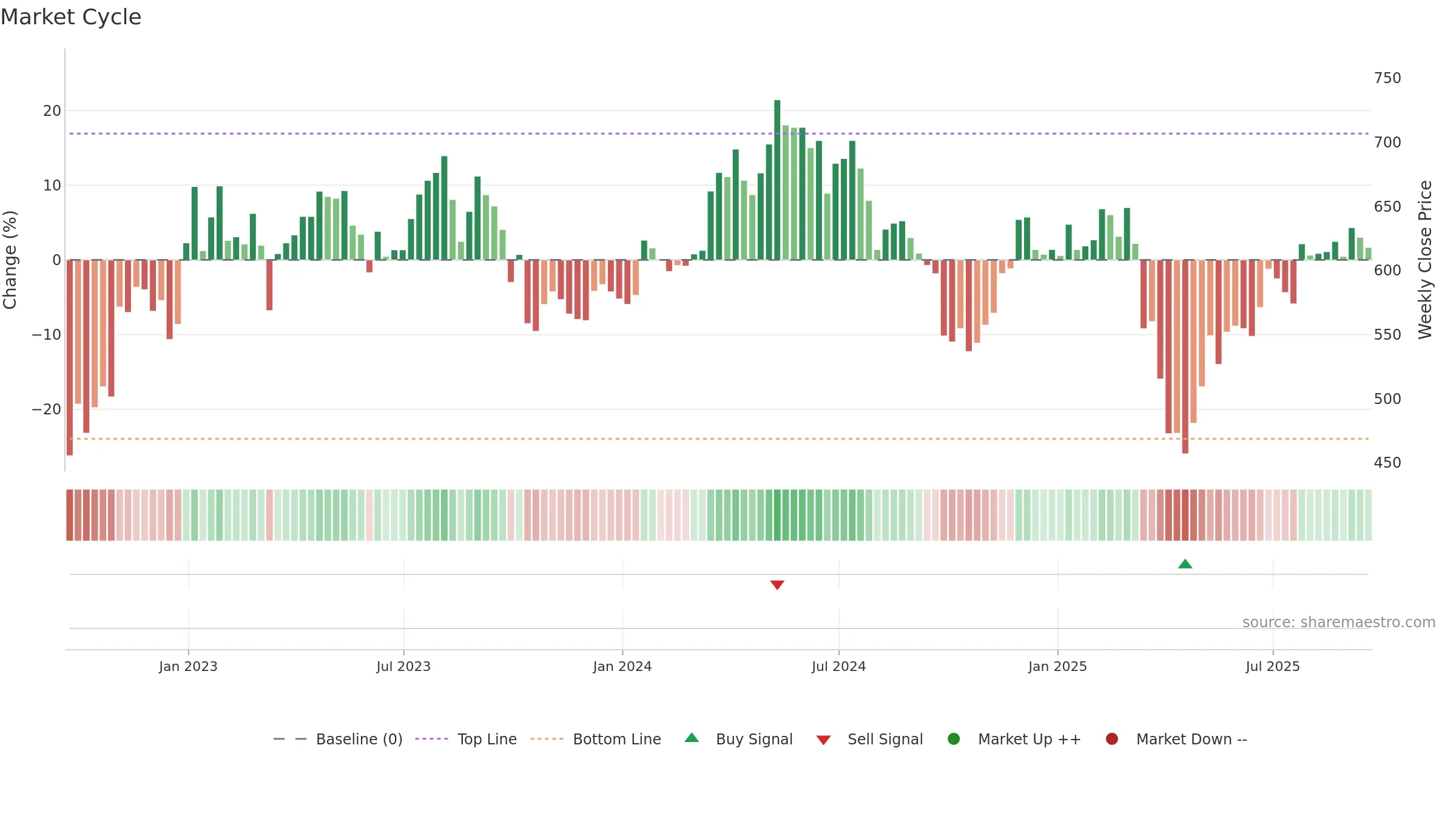Click the green Market Up legend circle icon
The height and width of the screenshot is (819, 1456).
pyautogui.click(x=954, y=739)
